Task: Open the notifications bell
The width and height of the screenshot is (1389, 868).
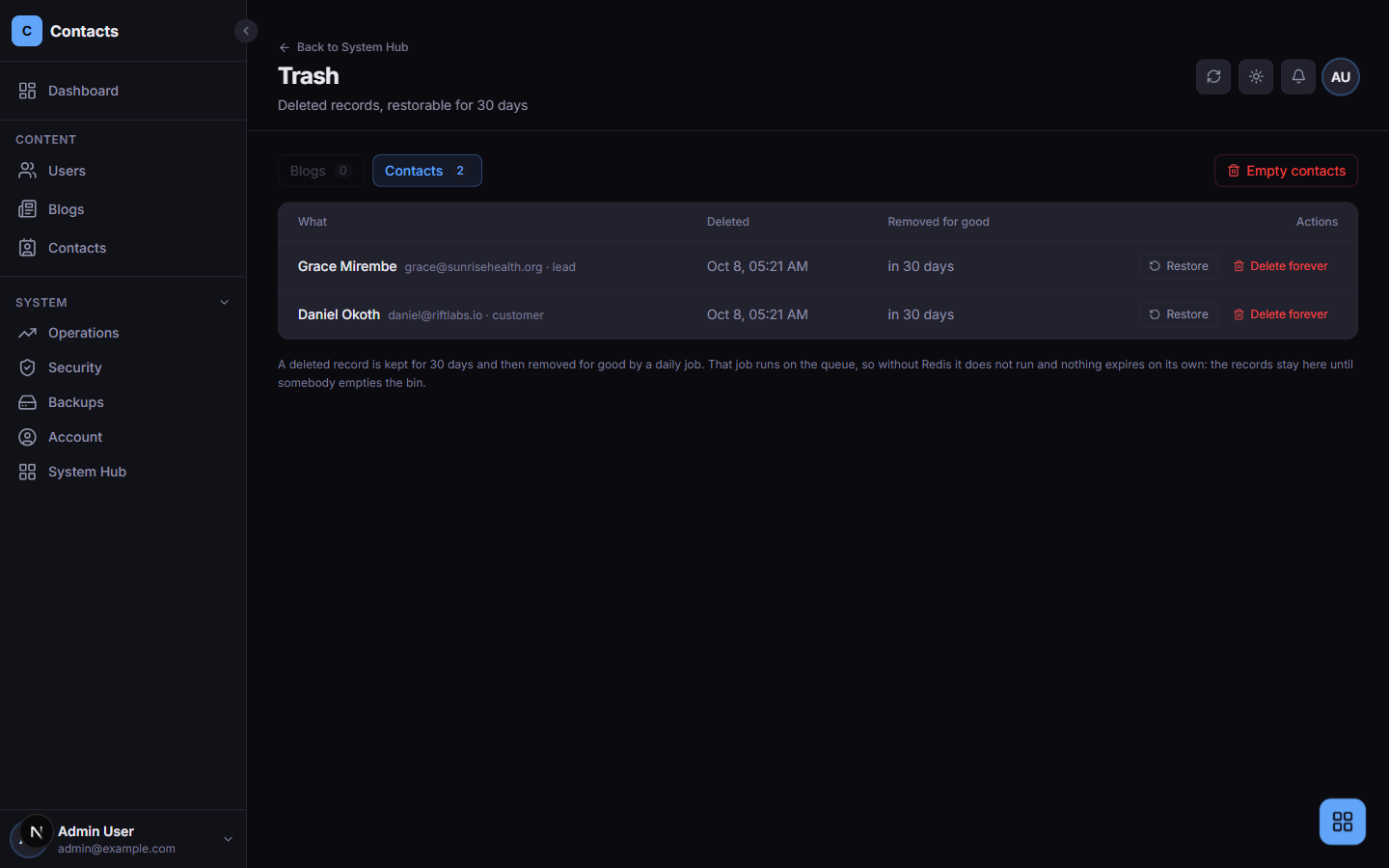Action: click(x=1298, y=77)
